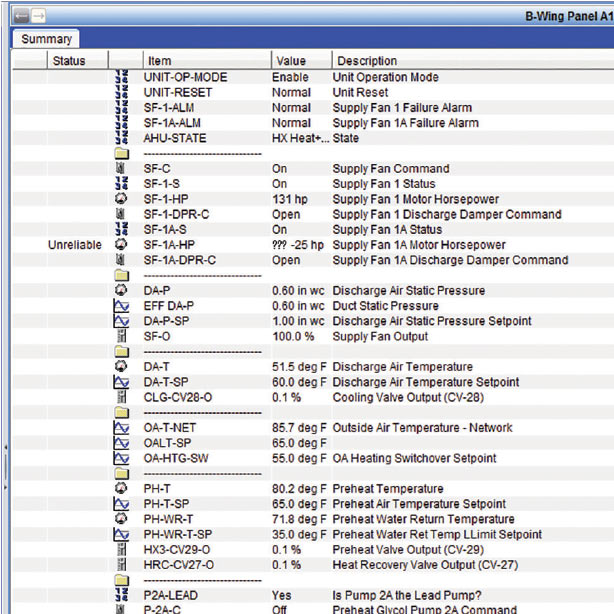614x614 pixels.
Task: Select the OALT-SP item name
Action: 168,443
